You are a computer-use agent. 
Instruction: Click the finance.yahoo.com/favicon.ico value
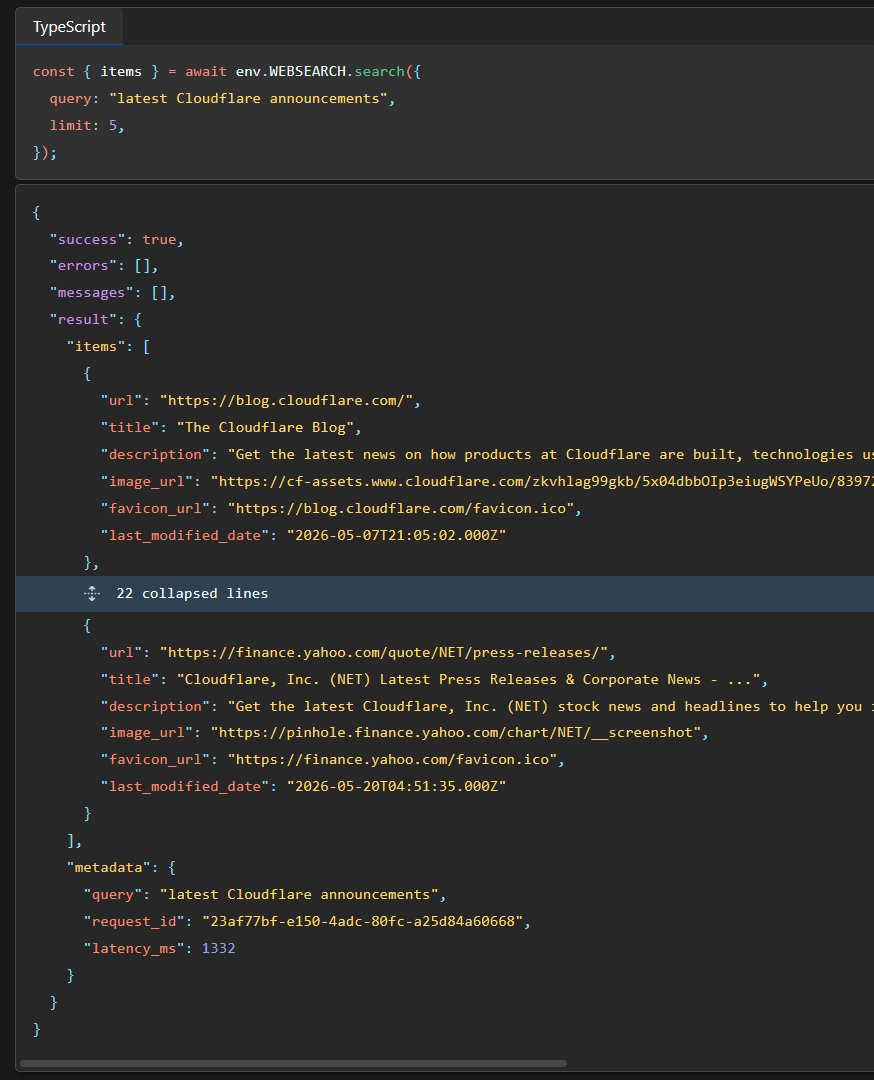point(393,759)
